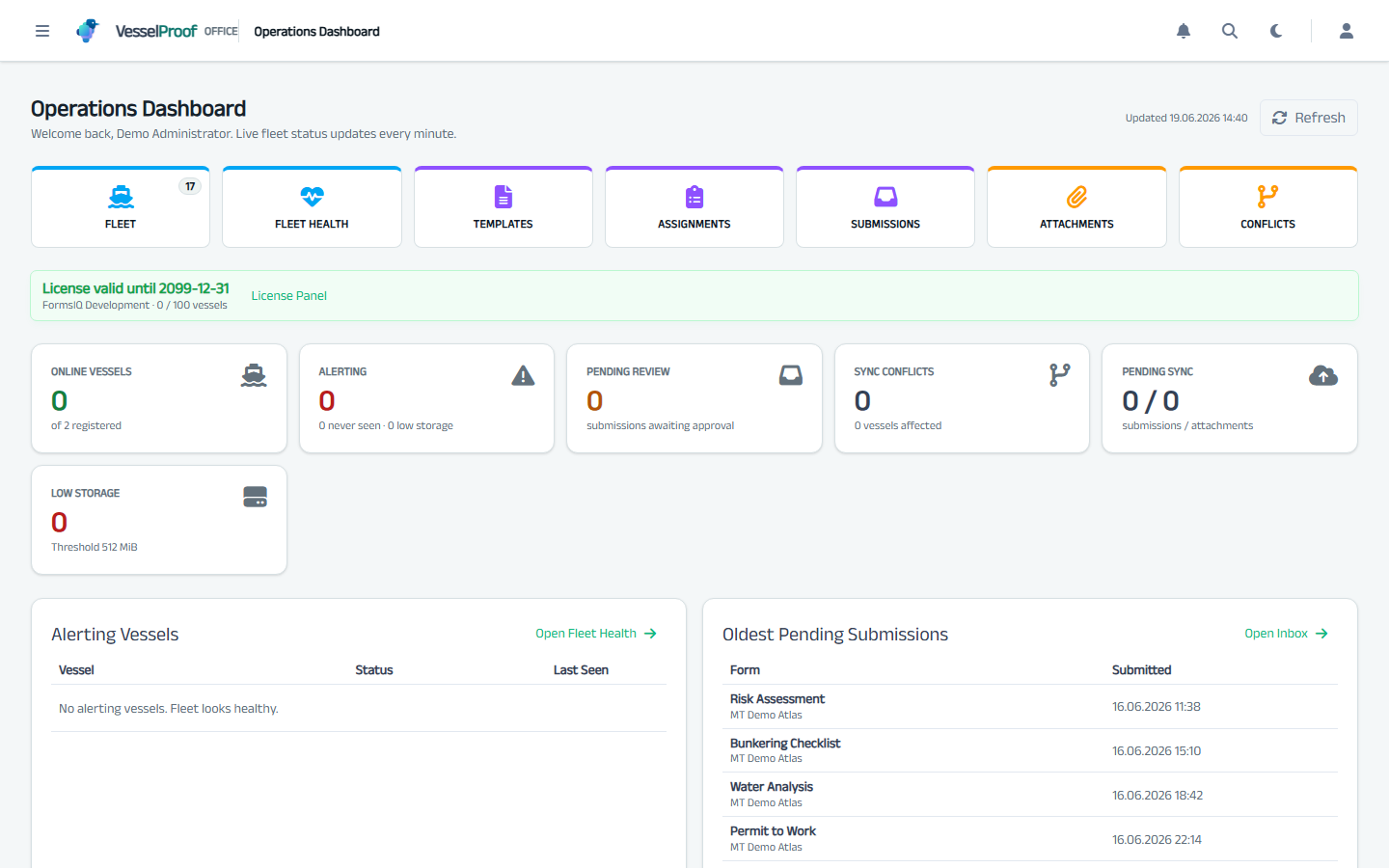Click the search magnifier icon

[x=1230, y=31]
